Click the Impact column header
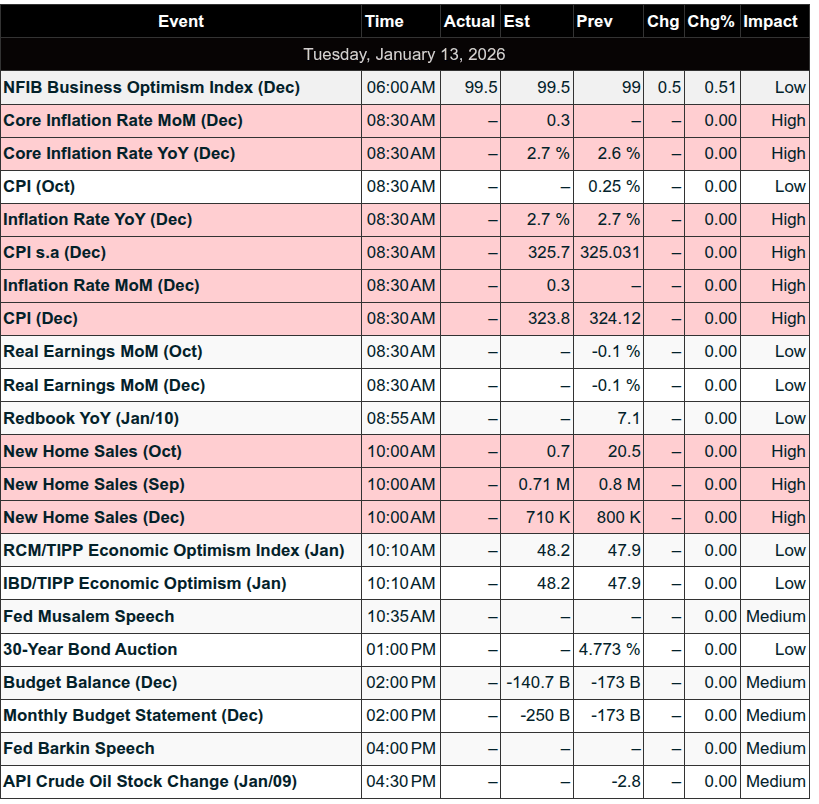 [770, 21]
